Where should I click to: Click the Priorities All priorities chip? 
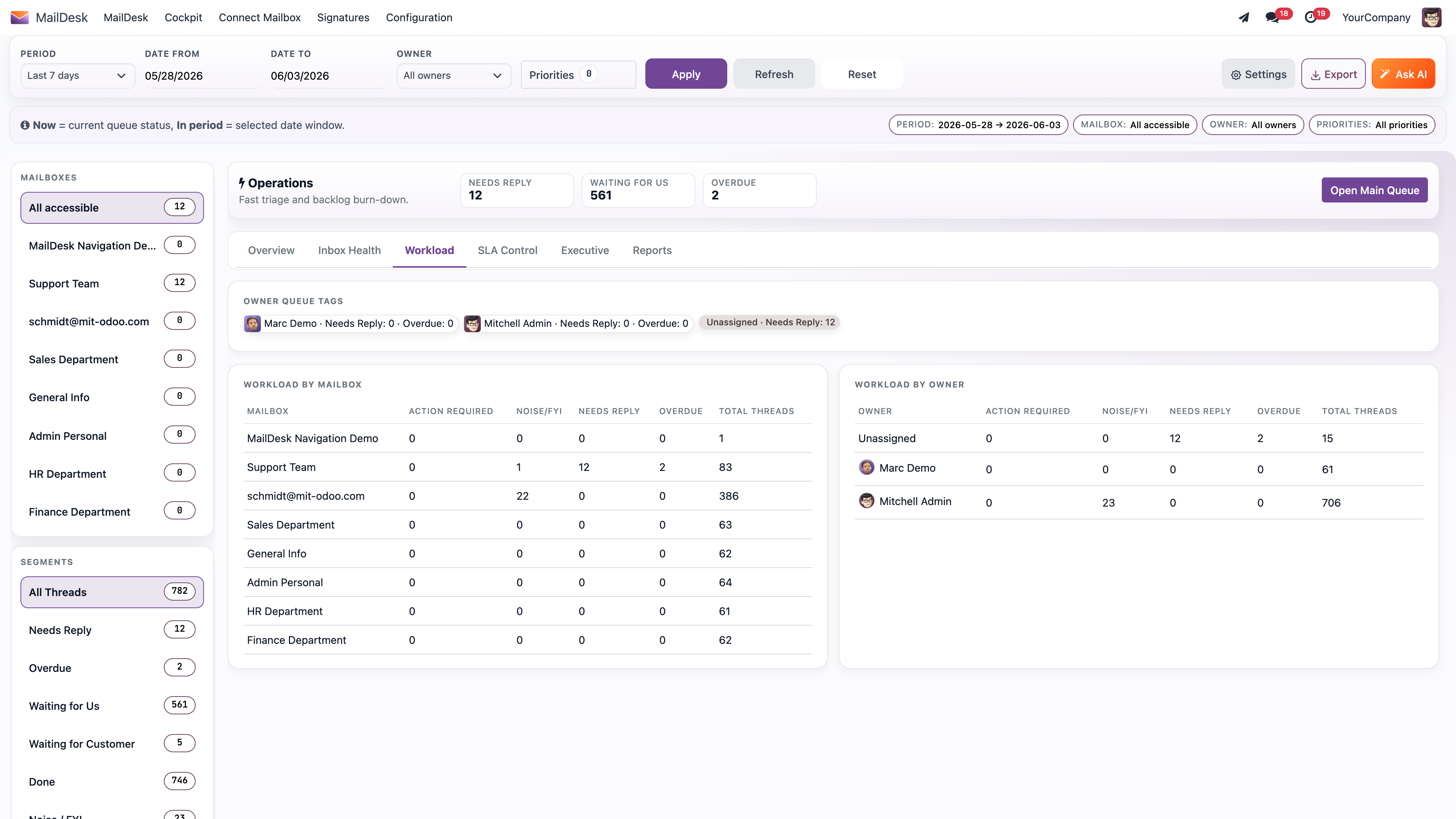pyautogui.click(x=1372, y=125)
